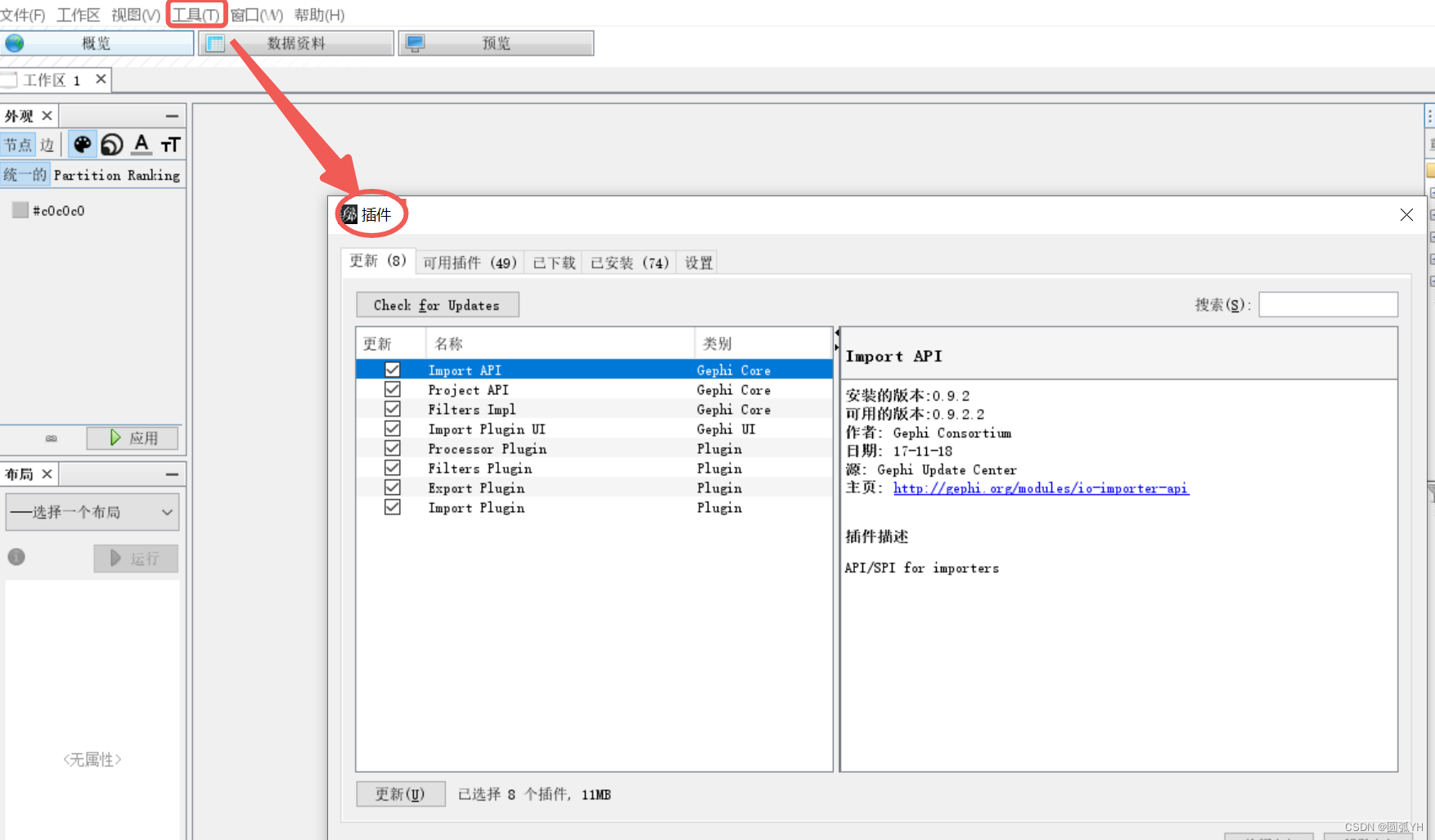Toggle the Import Plugin checkbox in last row
This screenshot has width=1435, height=840.
pos(393,507)
